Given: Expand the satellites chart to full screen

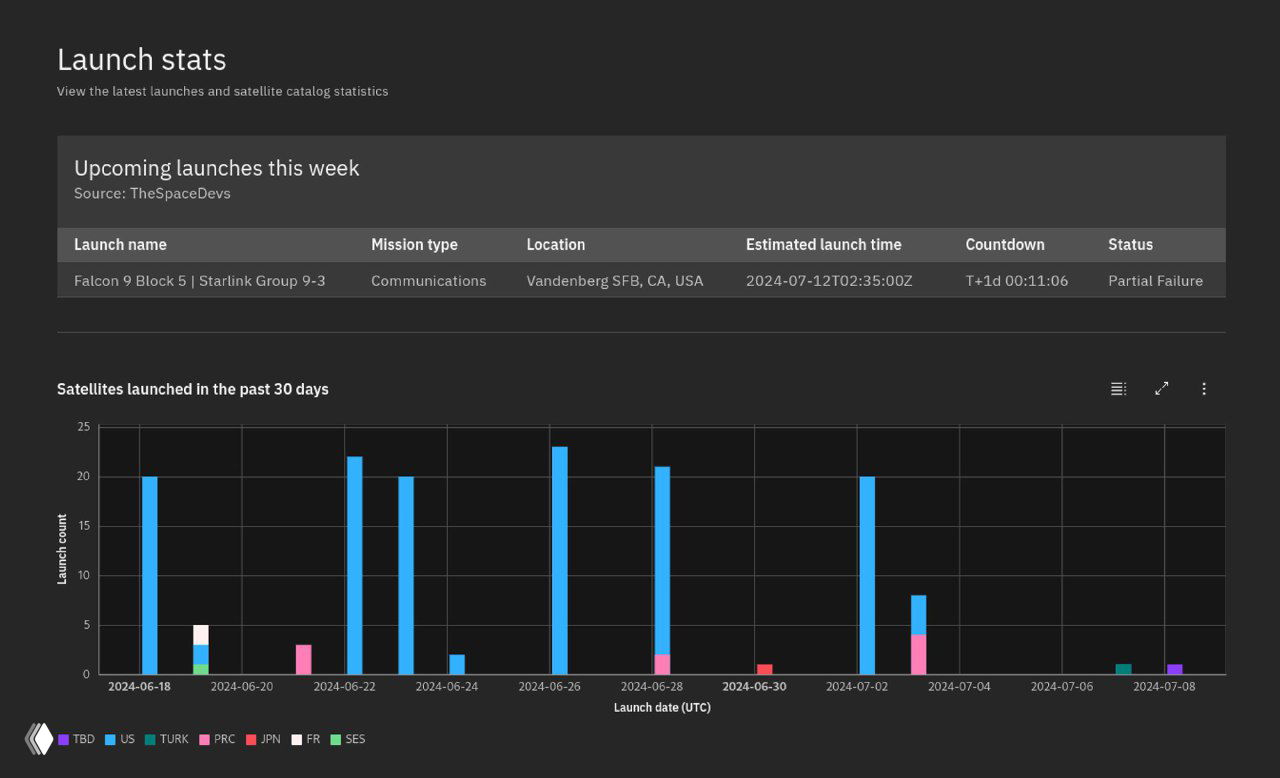Looking at the screenshot, I should (x=1161, y=389).
